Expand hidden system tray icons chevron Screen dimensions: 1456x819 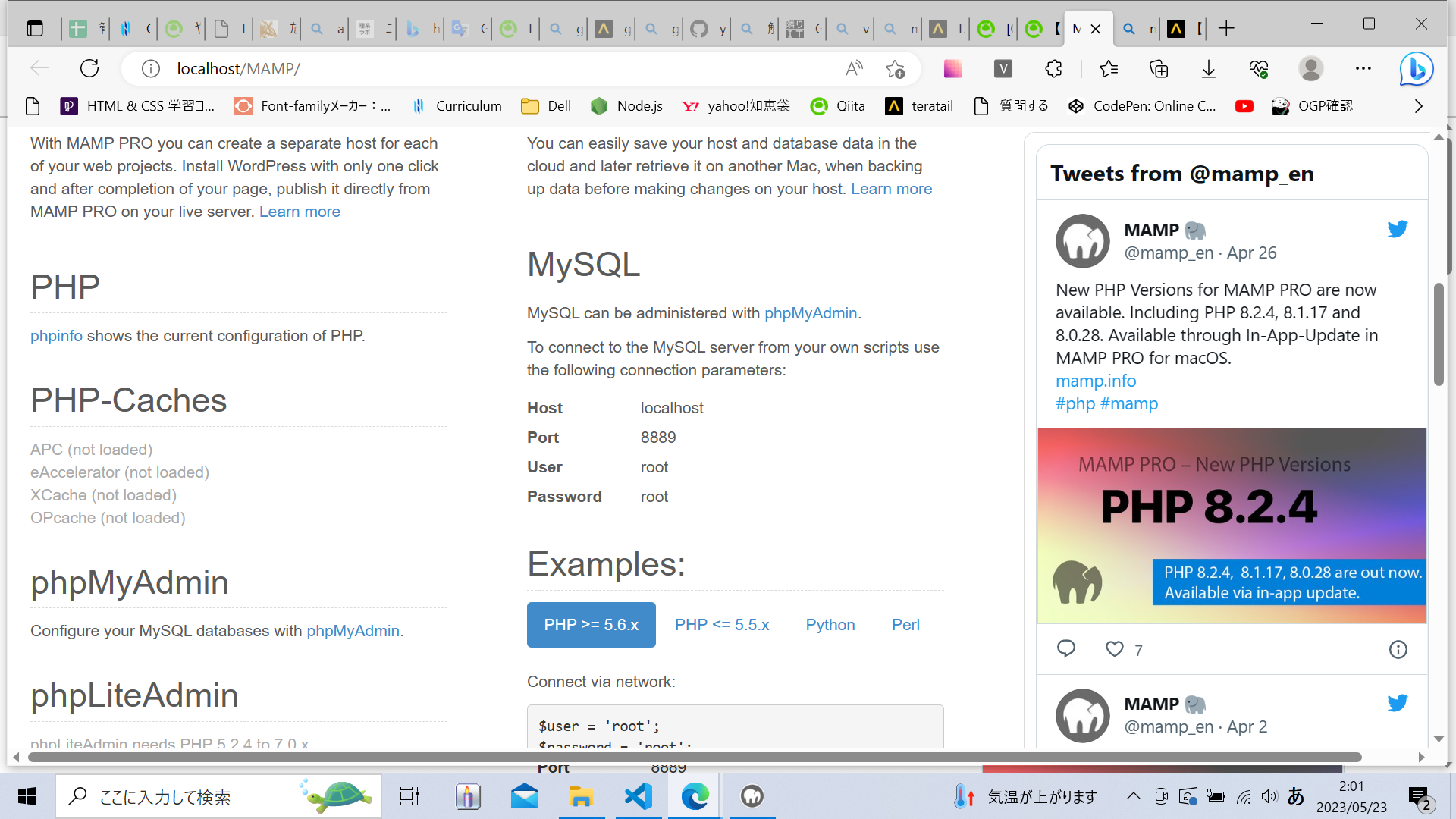click(1133, 796)
